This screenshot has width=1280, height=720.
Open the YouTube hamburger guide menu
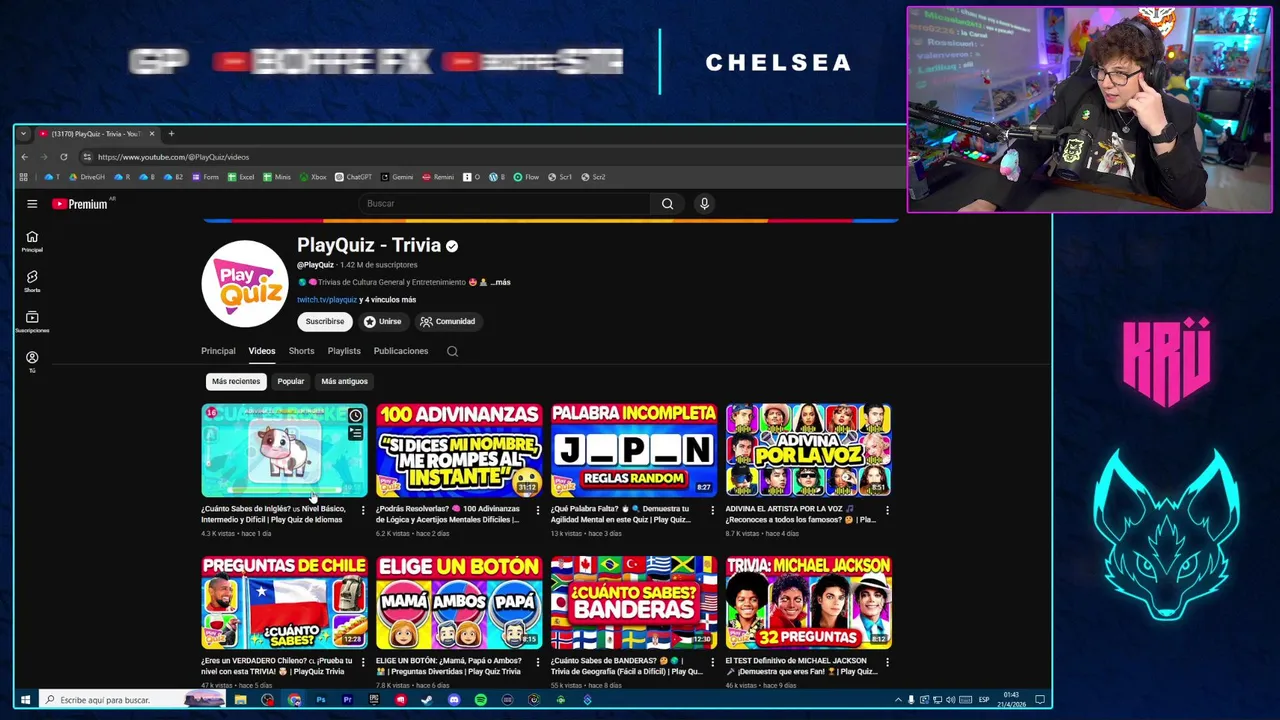(x=32, y=204)
